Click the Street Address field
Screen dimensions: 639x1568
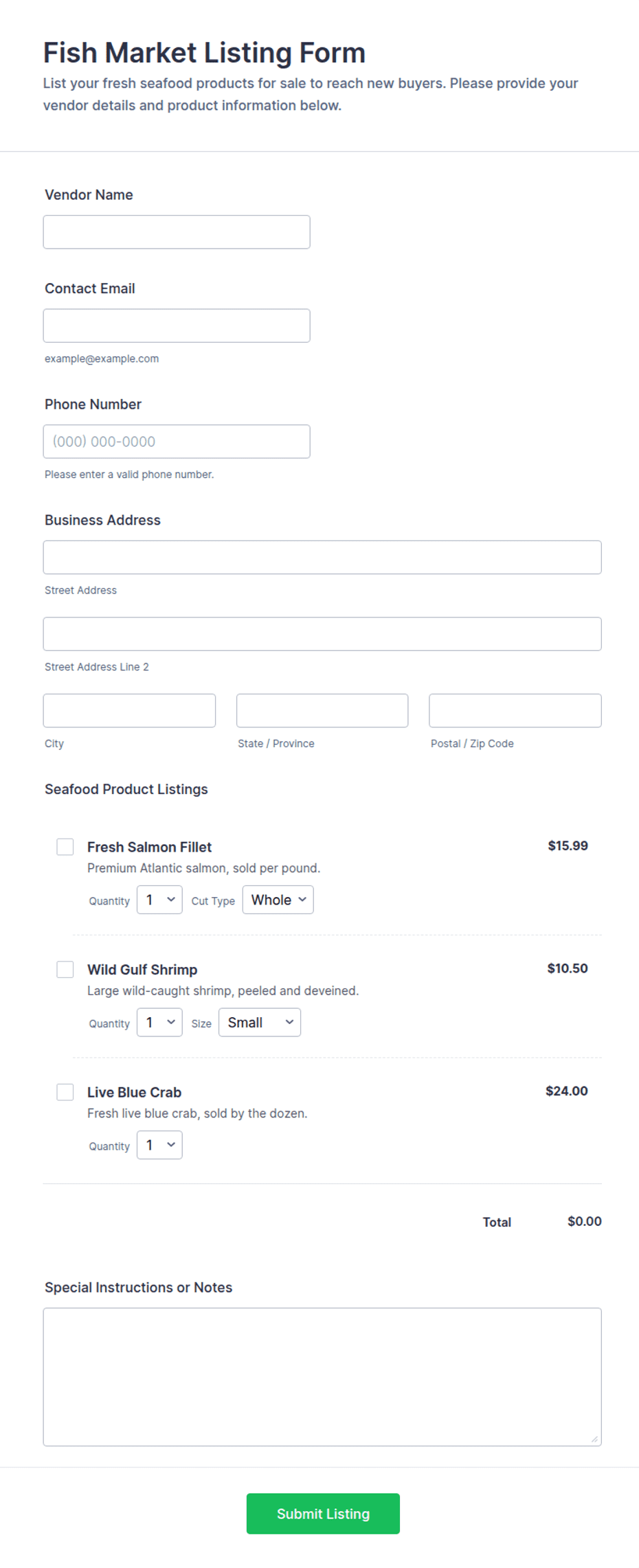click(x=322, y=557)
